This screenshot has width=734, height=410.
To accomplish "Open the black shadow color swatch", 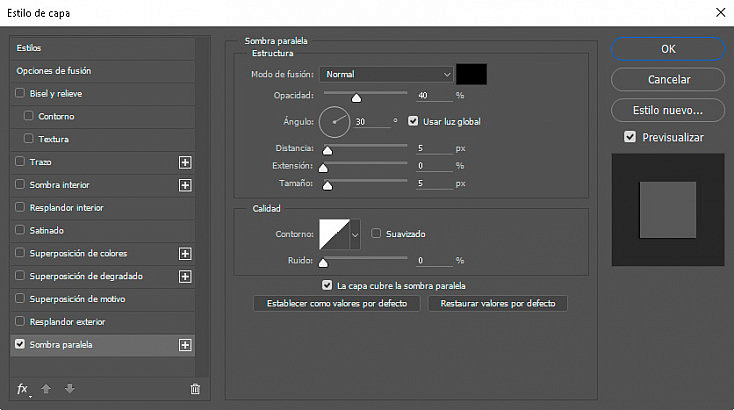I will (471, 74).
